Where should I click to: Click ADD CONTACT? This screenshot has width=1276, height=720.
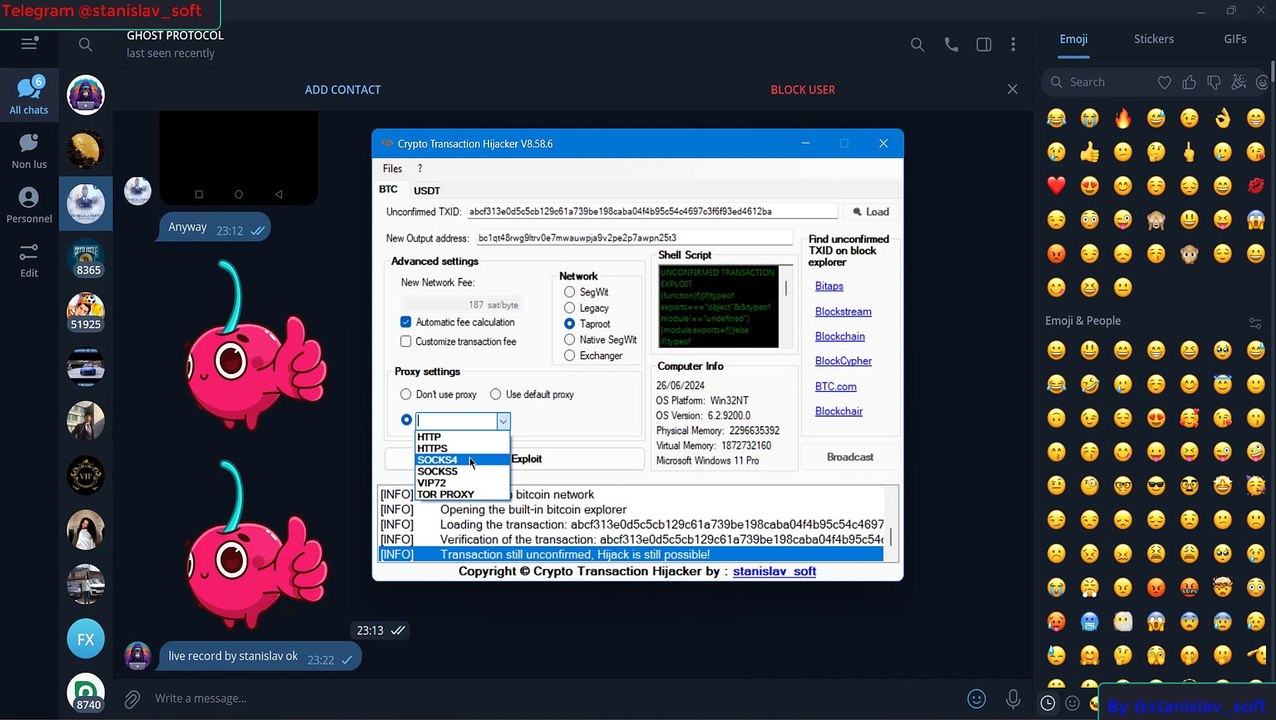[x=343, y=90]
